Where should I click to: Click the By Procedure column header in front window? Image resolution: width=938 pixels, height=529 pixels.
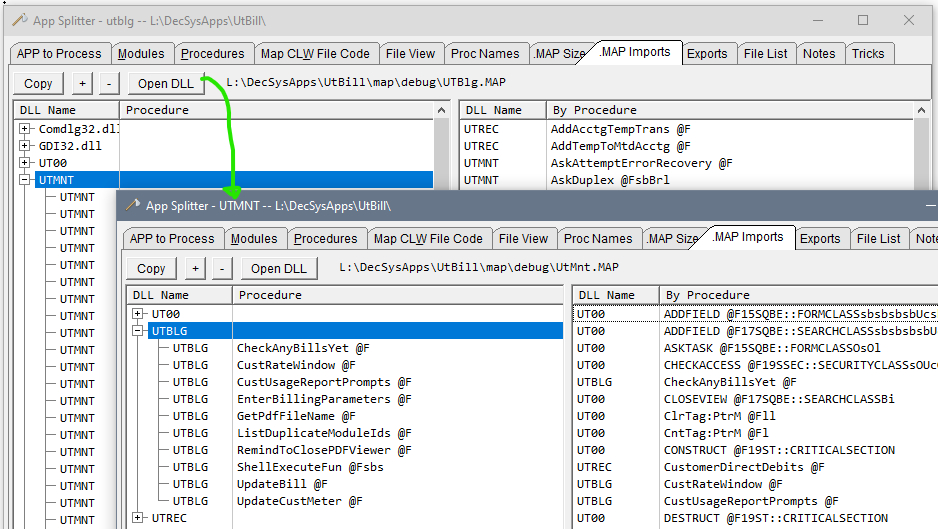(707, 295)
